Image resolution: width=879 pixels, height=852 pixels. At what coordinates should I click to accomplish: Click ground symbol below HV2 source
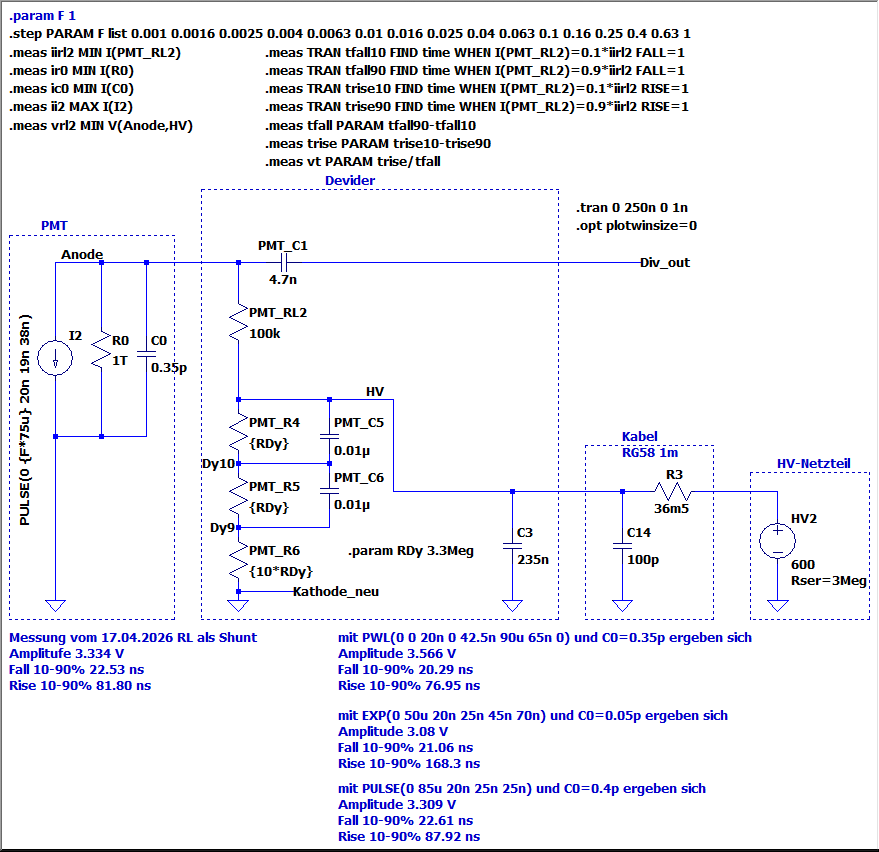tap(777, 605)
